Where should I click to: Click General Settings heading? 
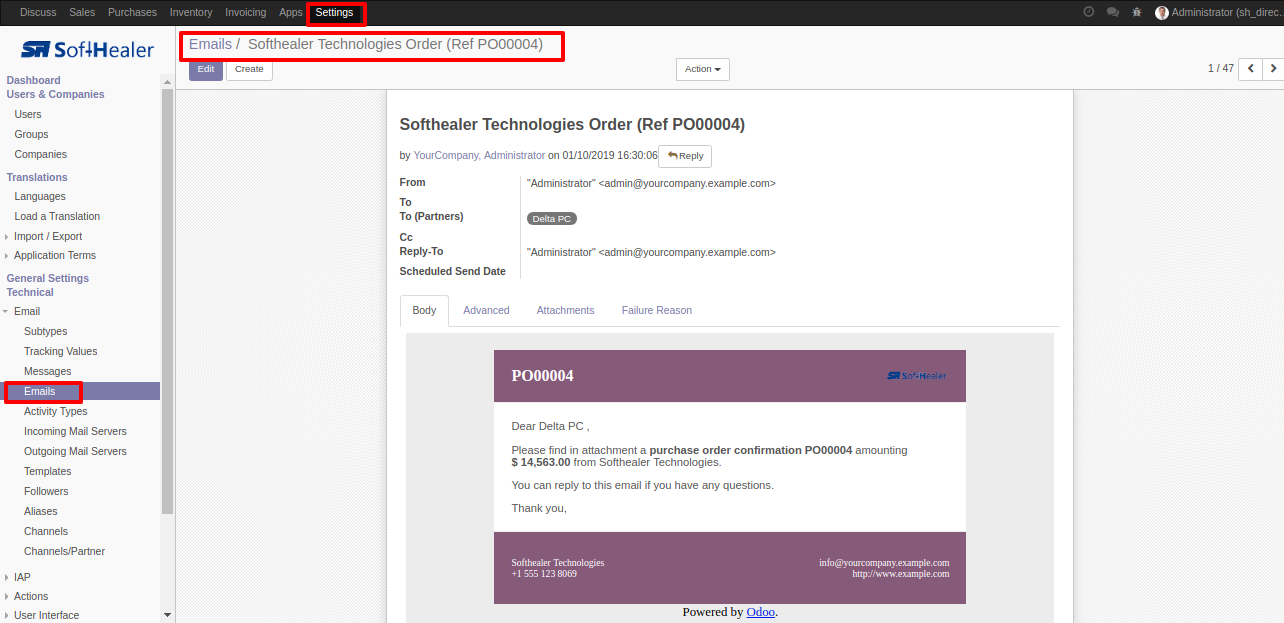coord(47,278)
